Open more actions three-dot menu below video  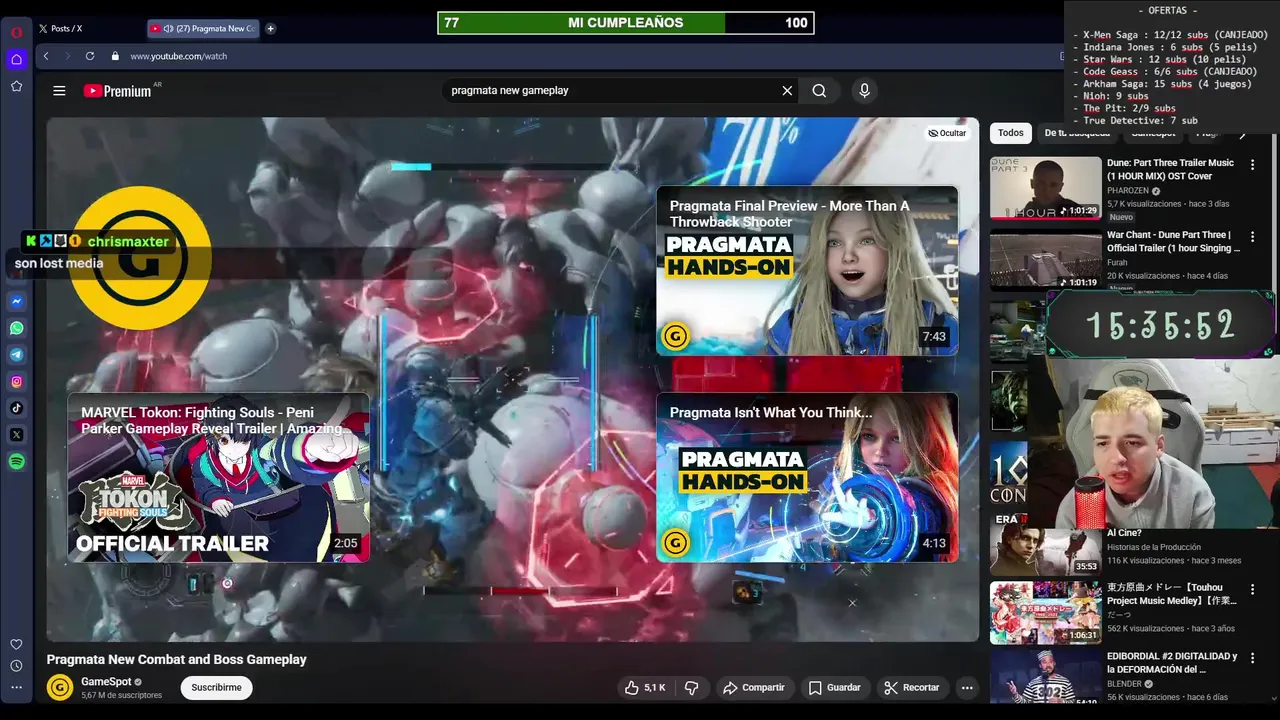[x=966, y=687]
